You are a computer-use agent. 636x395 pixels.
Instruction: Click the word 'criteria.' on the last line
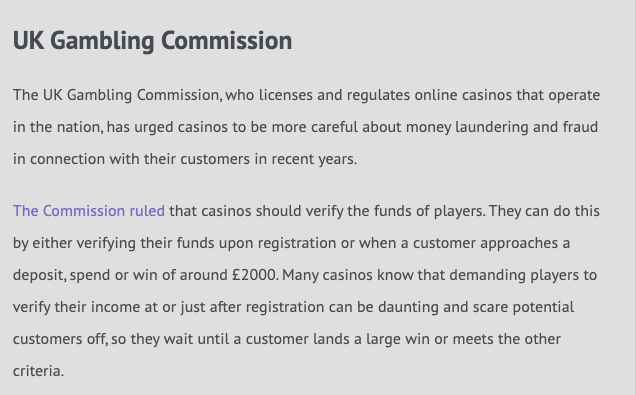(39, 371)
